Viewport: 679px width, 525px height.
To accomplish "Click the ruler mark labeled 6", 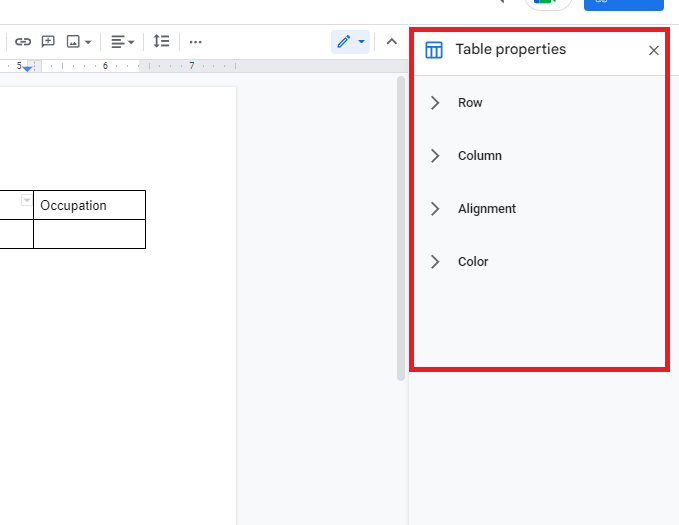I will tap(105, 66).
